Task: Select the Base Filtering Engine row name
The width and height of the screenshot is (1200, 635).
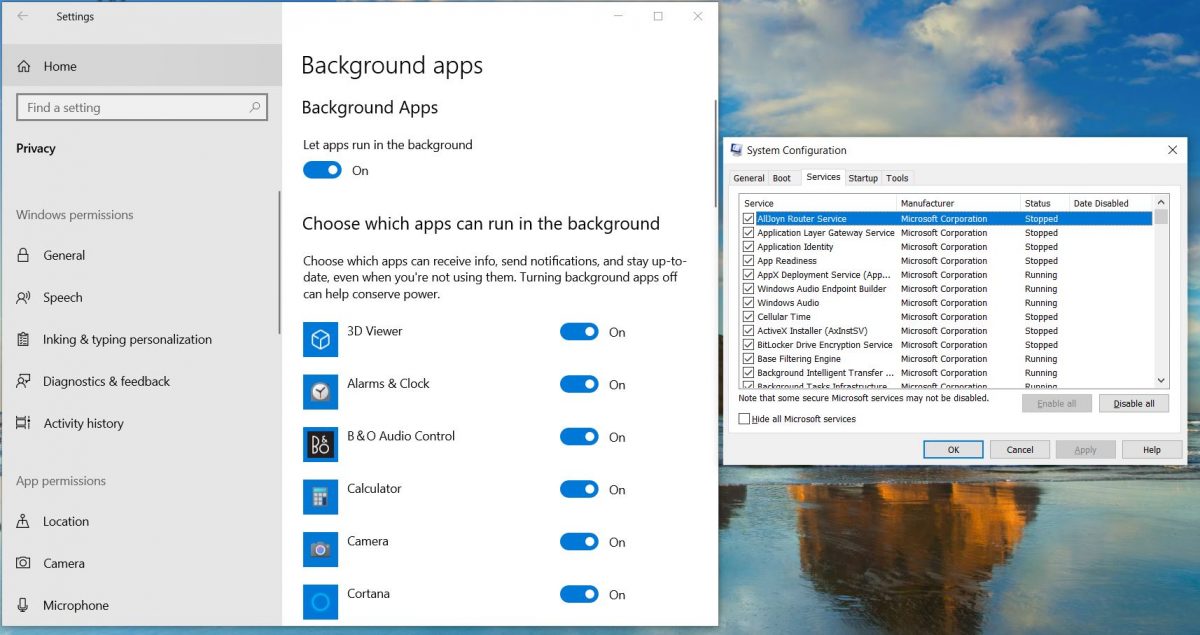Action: point(799,359)
